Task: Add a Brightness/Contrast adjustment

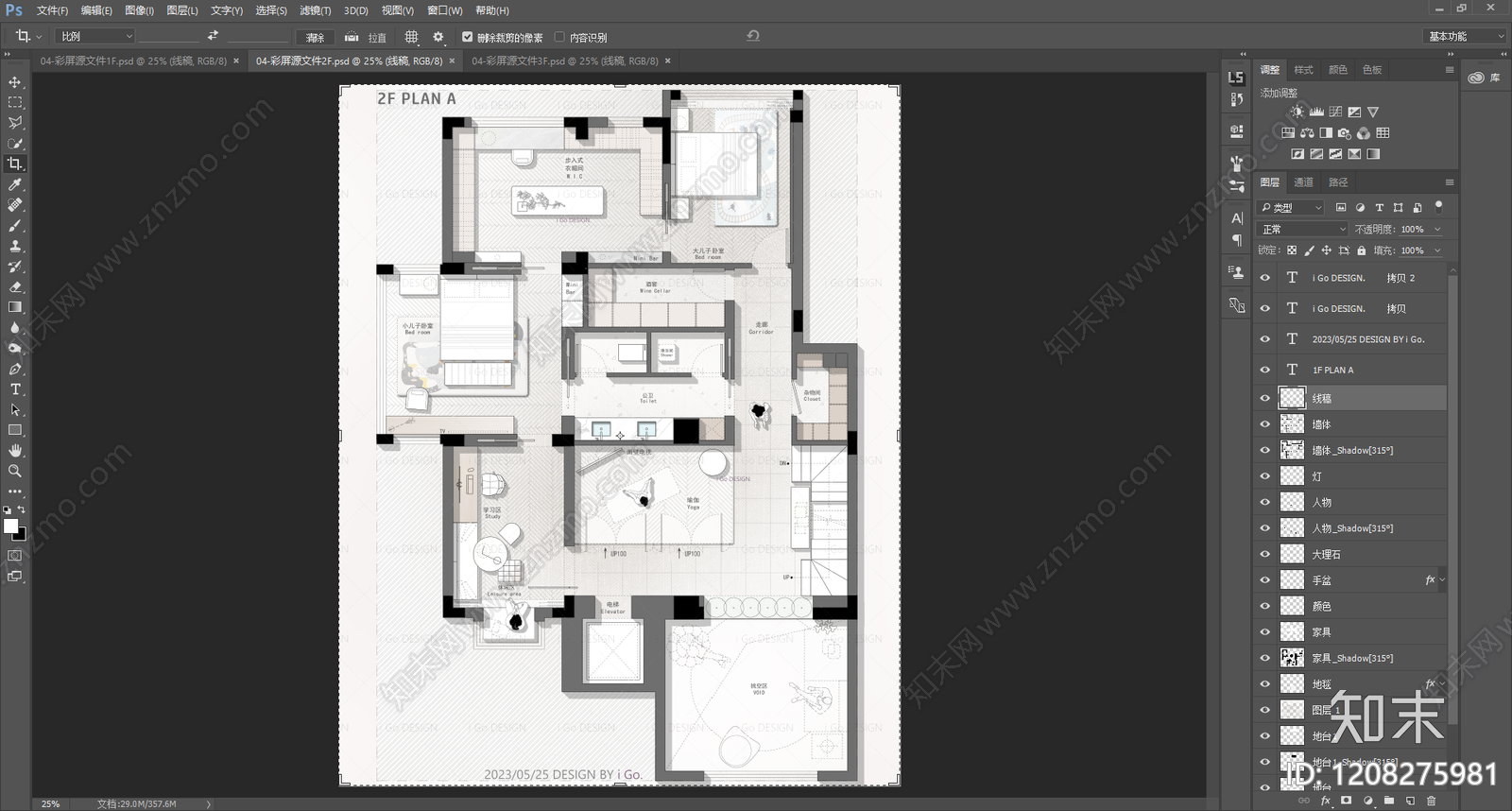Action: coord(1297,112)
